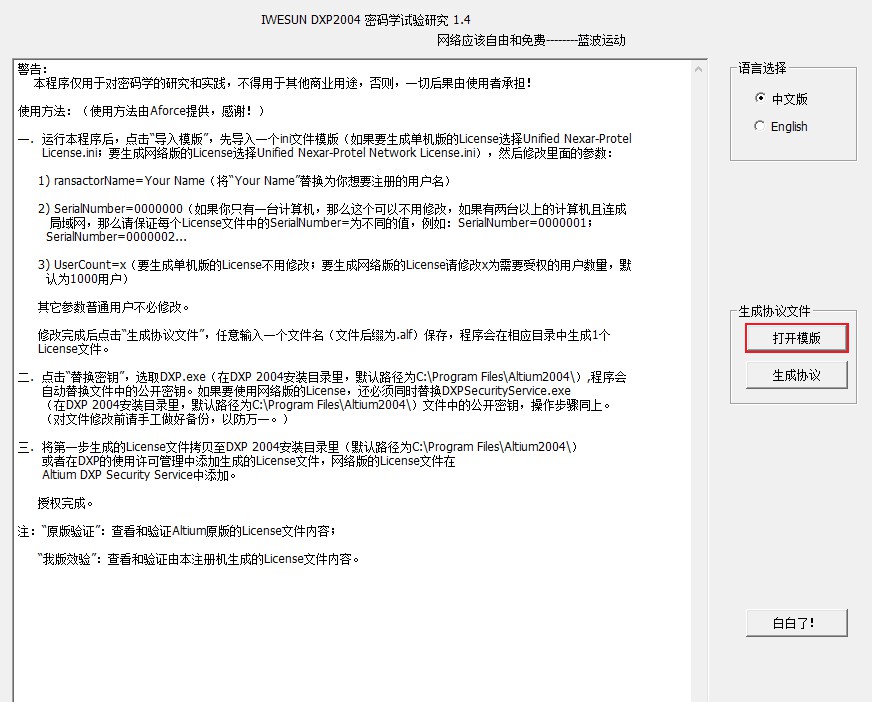Click the line starting 二. 点击"替换密钥"
The width and height of the screenshot is (872, 702).
322,377
